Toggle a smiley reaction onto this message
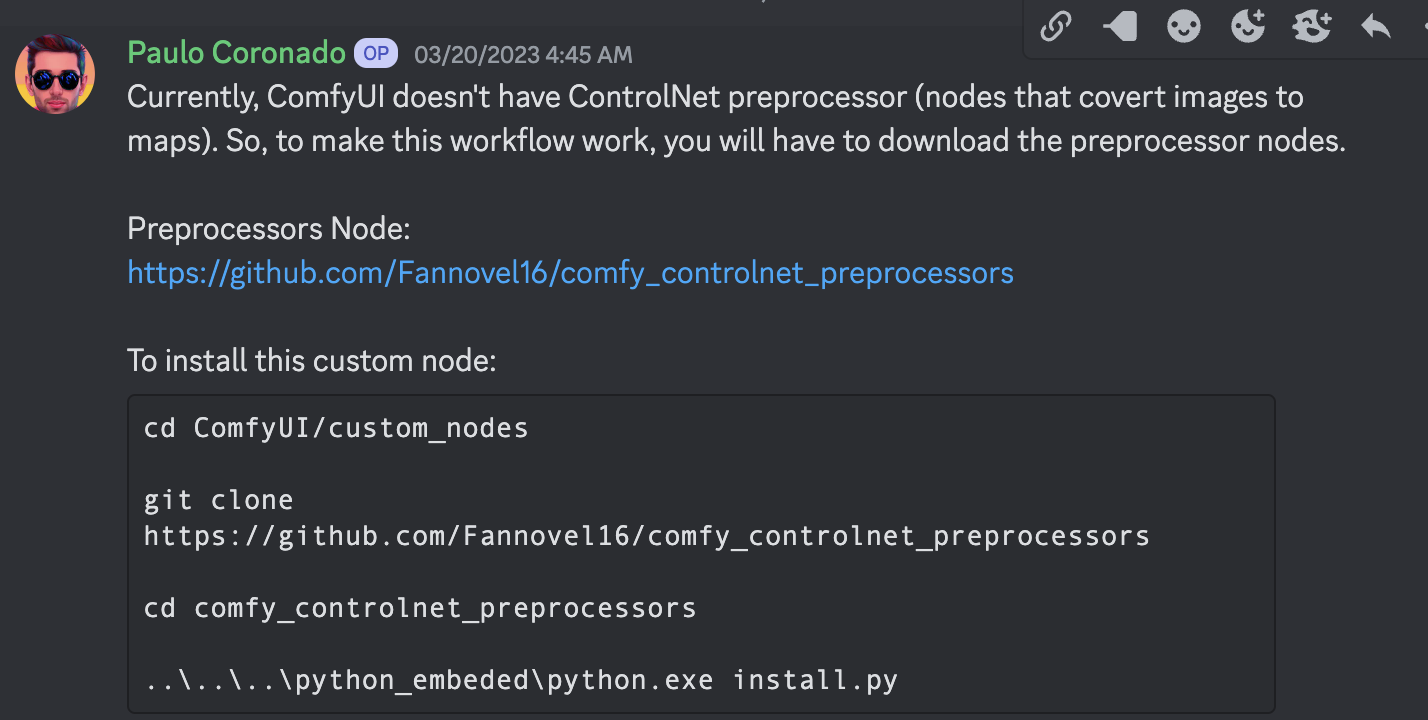 [x=1183, y=28]
